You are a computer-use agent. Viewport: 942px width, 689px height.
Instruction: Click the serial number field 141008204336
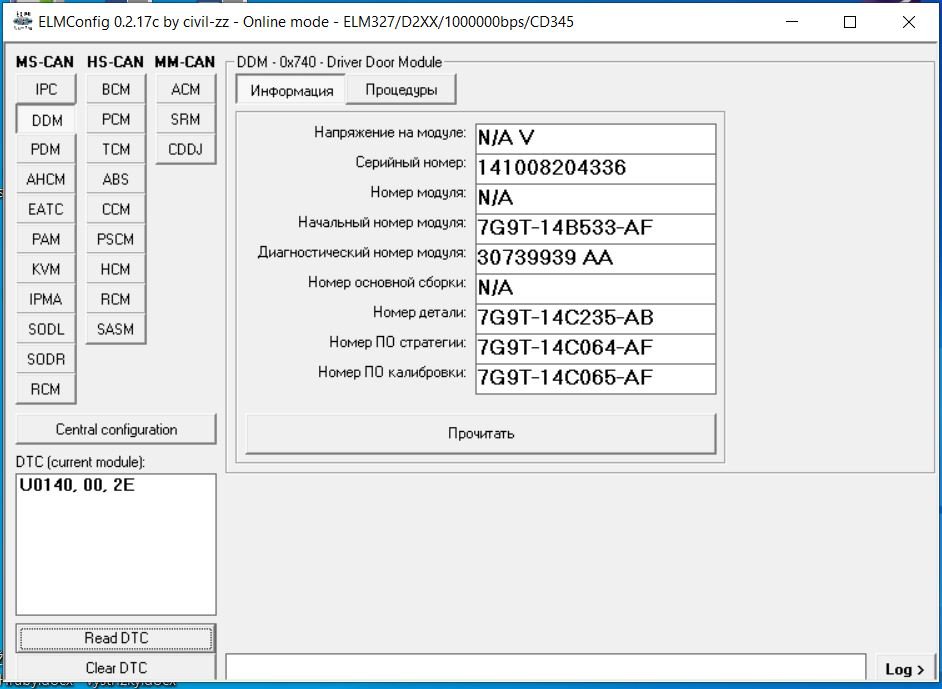pyautogui.click(x=595, y=168)
